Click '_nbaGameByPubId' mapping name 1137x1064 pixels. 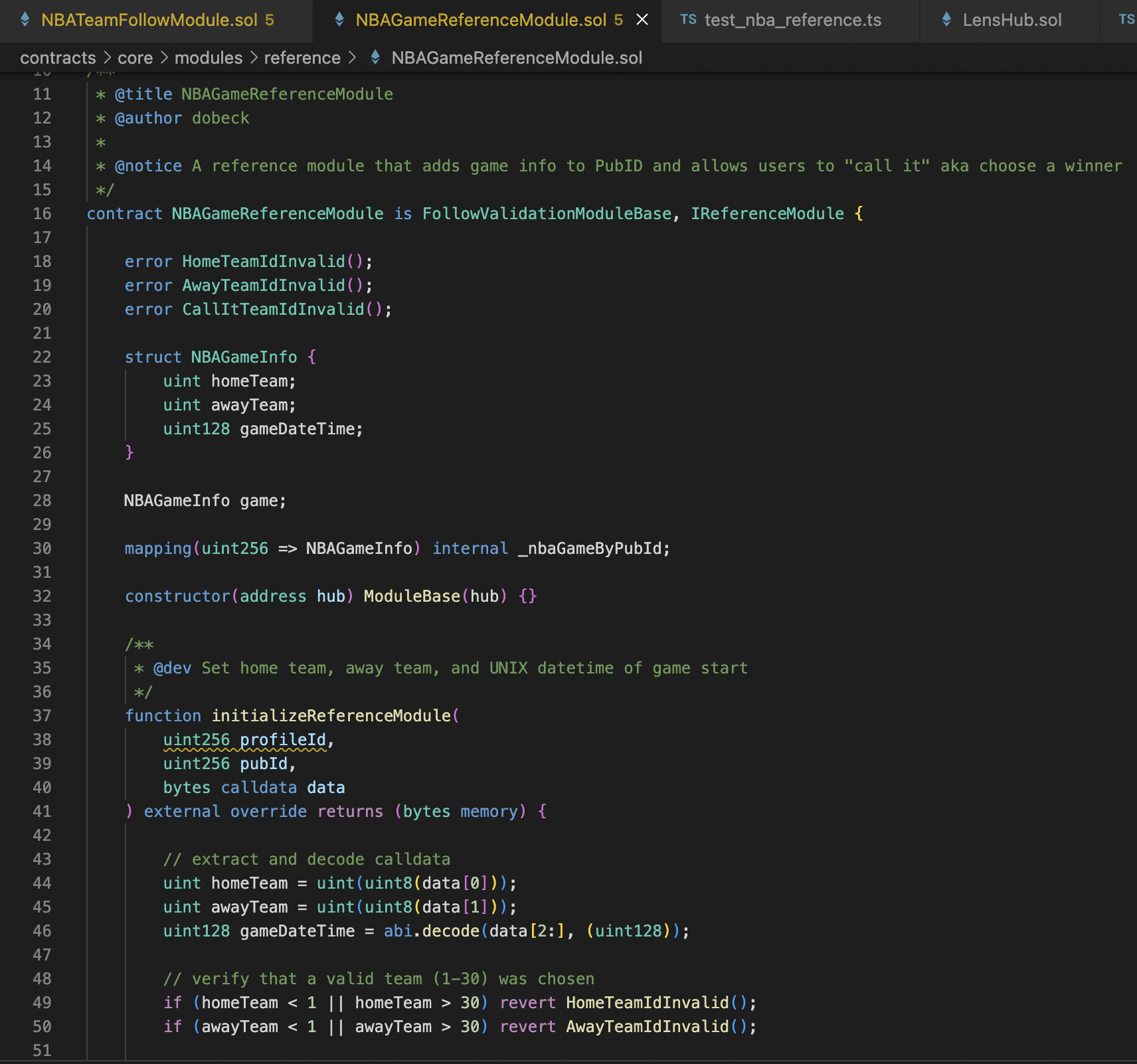pyautogui.click(x=590, y=549)
